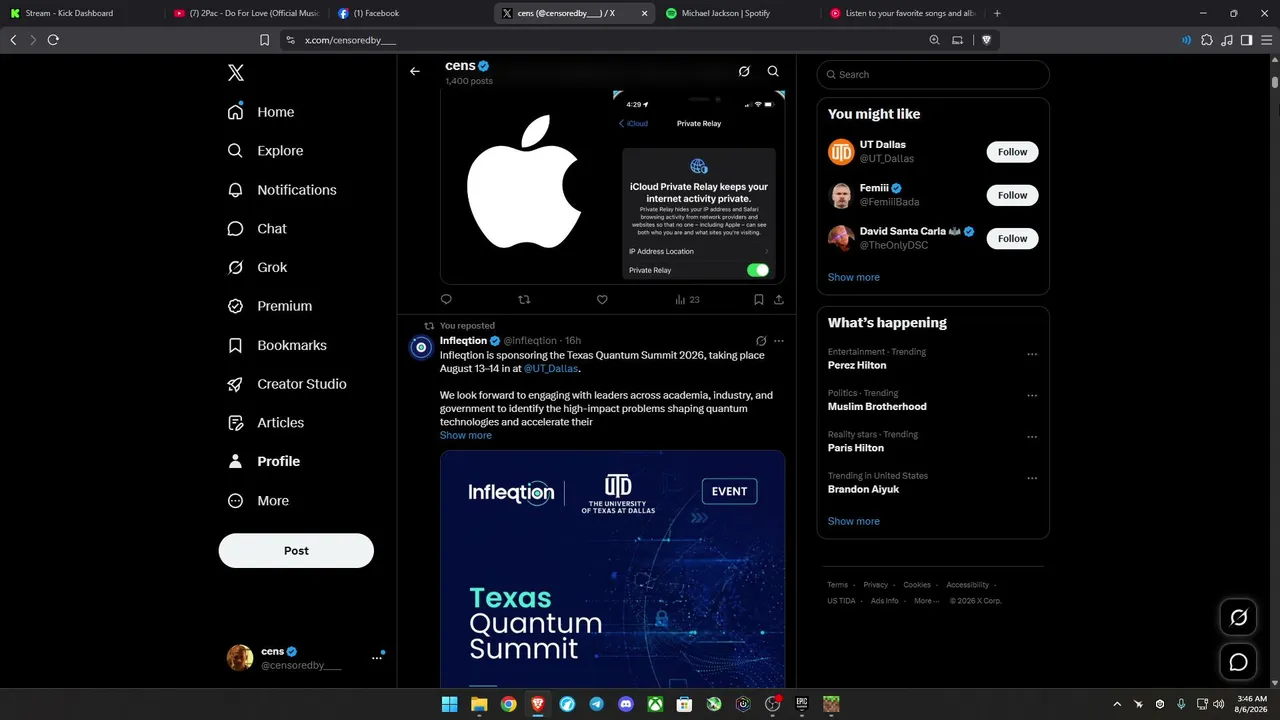Screen dimensions: 1280x720
Task: Open the floating chat button
Action: 1238,662
